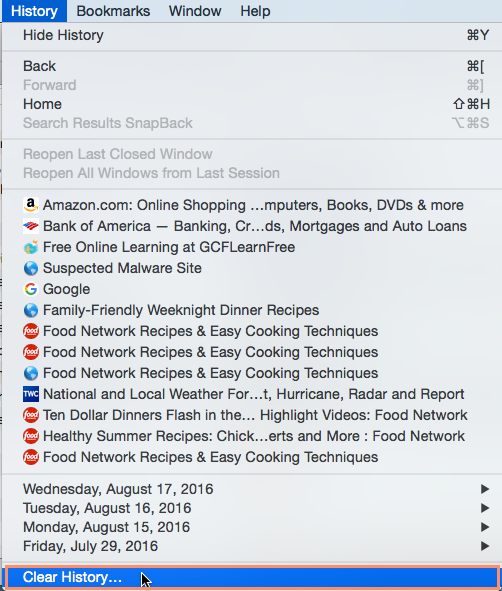Expand the Friday, July 29, 2016 submenu arrow
502x591 pixels.
click(x=485, y=546)
